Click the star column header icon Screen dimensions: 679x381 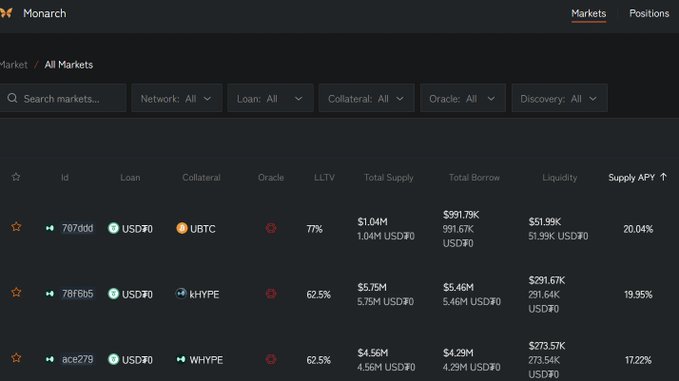[16, 177]
